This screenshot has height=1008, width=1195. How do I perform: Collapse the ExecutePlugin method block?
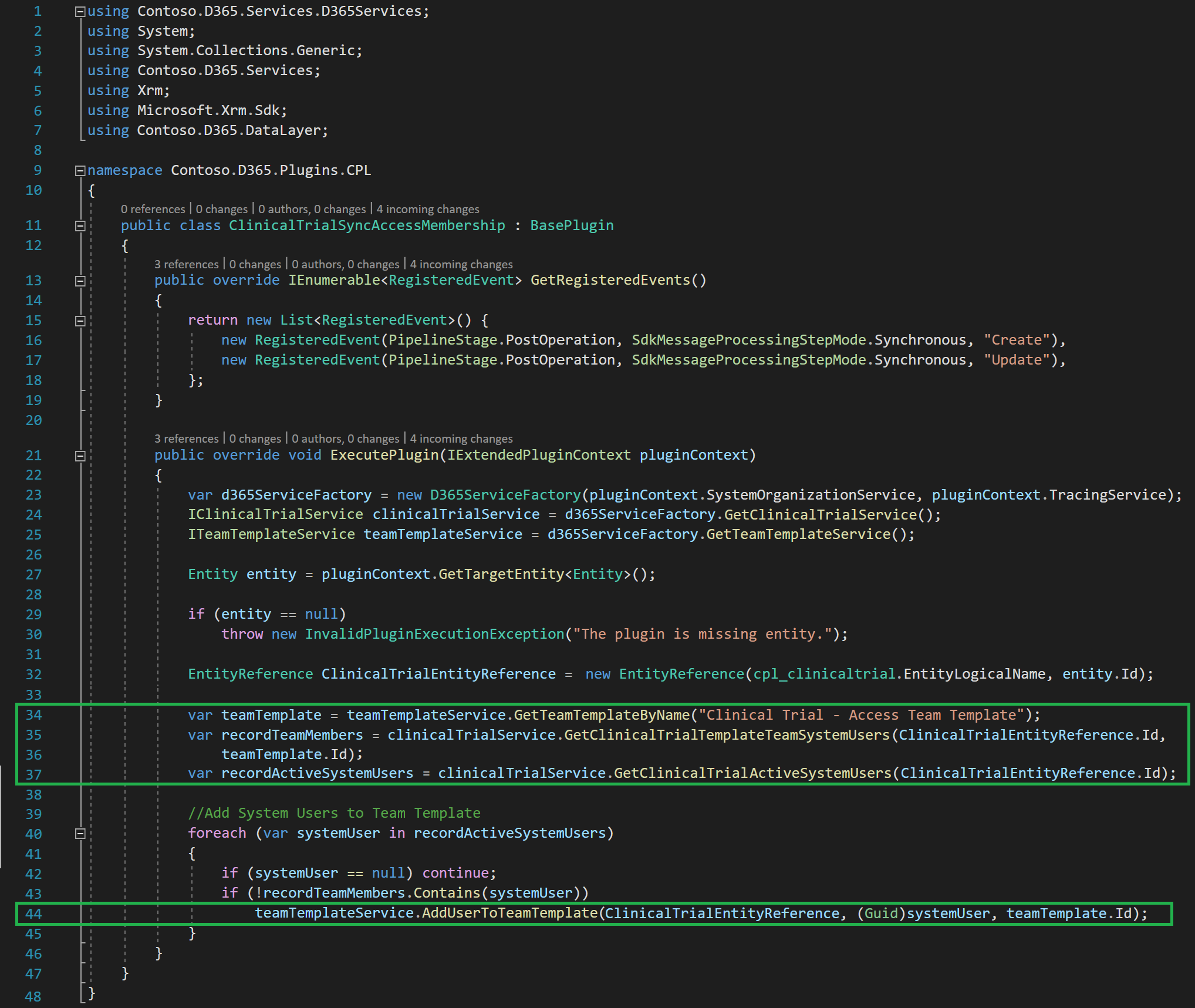(80, 456)
